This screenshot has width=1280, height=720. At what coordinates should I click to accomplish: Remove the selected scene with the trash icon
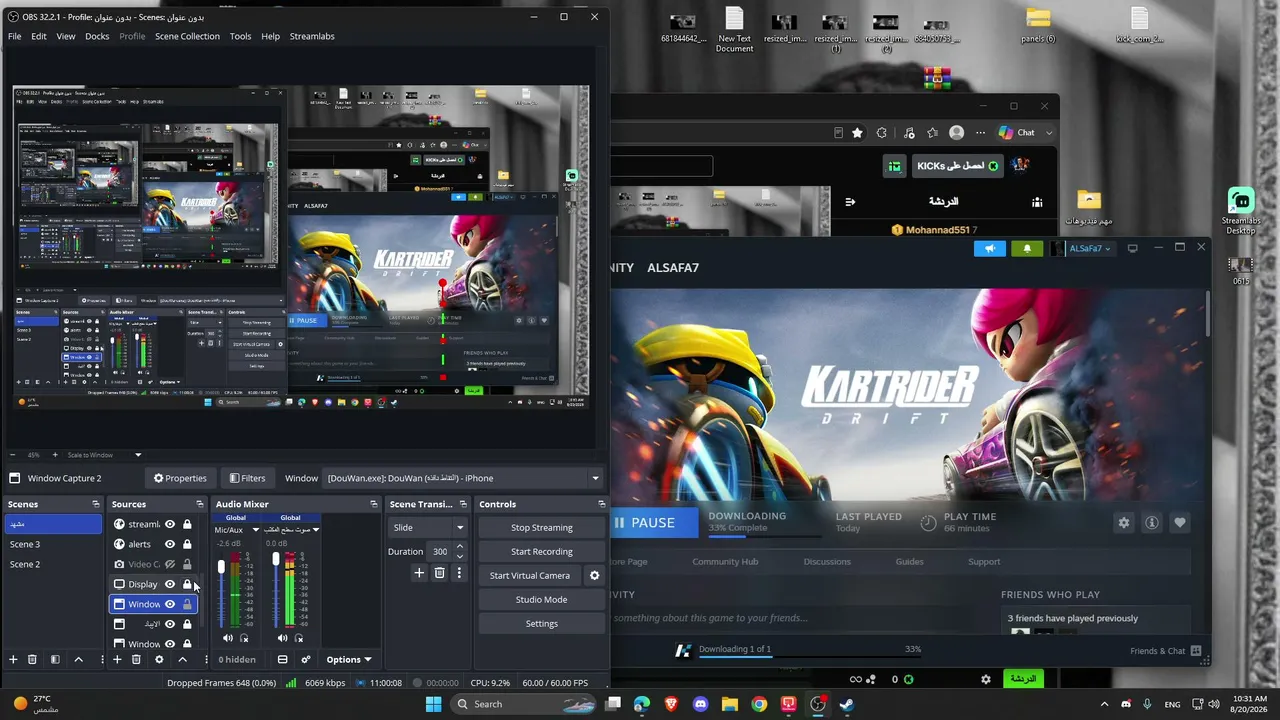pos(32,659)
